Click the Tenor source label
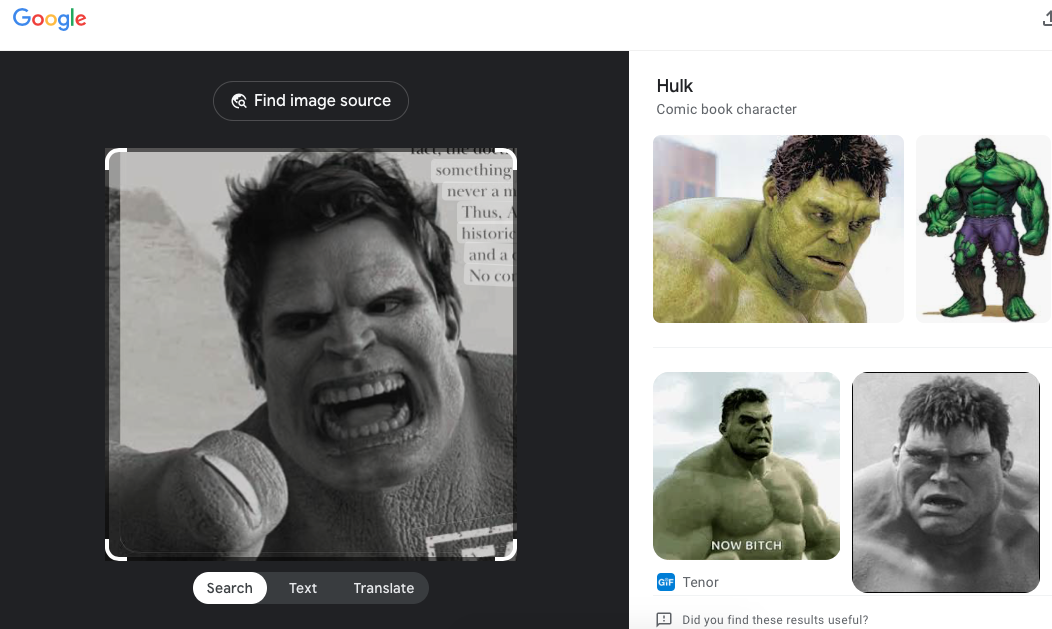The image size is (1052, 629). point(700,582)
